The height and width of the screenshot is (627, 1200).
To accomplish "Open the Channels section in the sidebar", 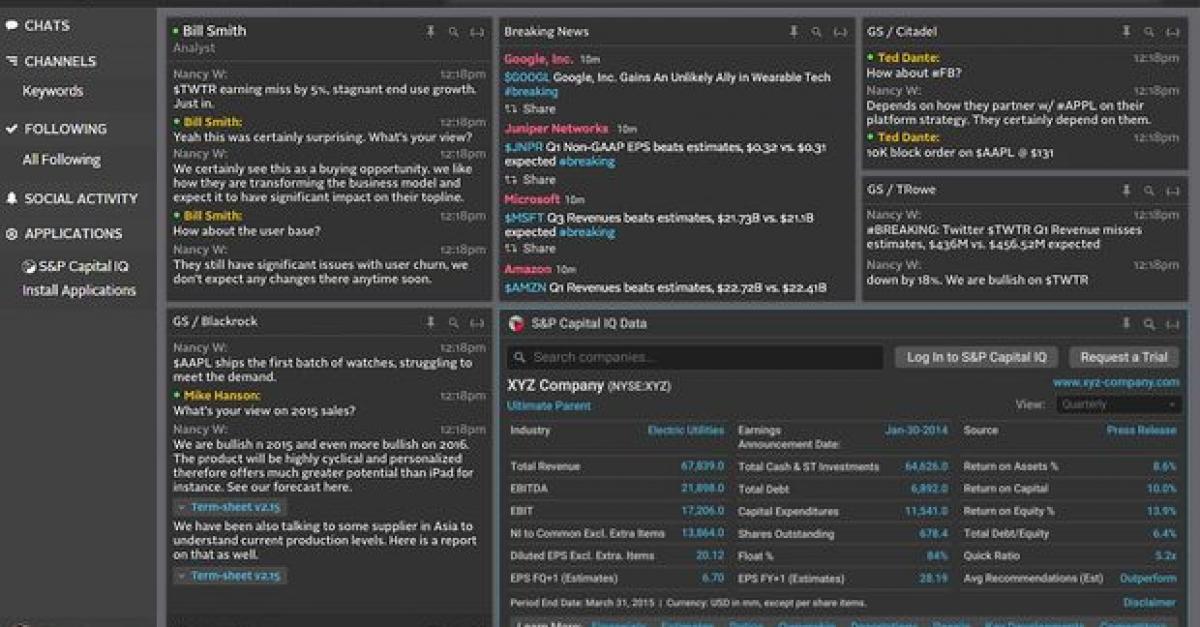I will [x=60, y=61].
